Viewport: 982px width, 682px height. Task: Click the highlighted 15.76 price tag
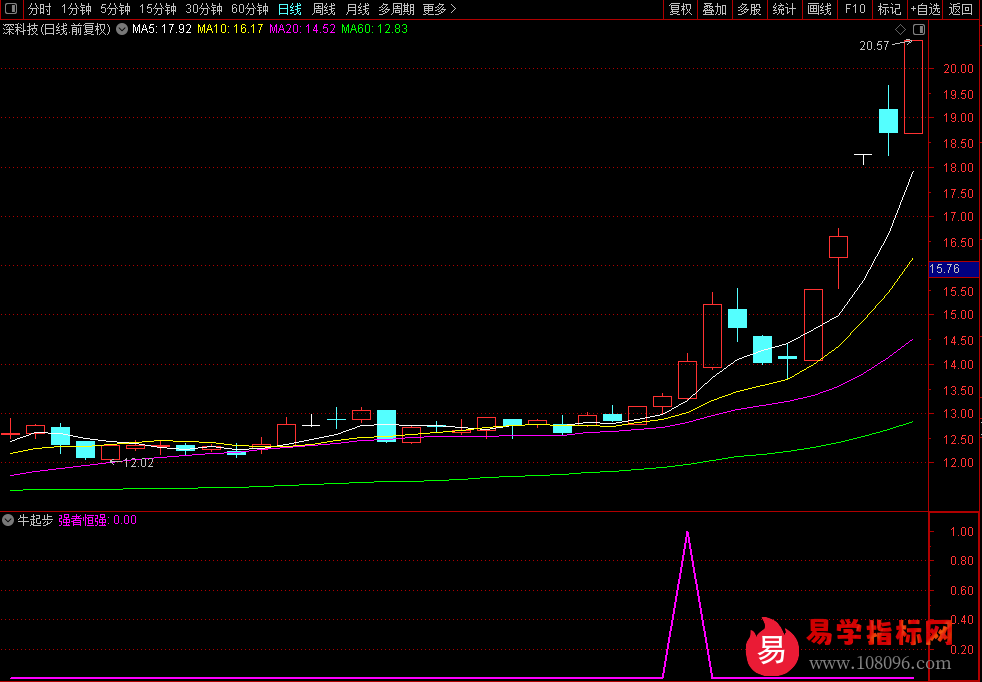pyautogui.click(x=953, y=269)
